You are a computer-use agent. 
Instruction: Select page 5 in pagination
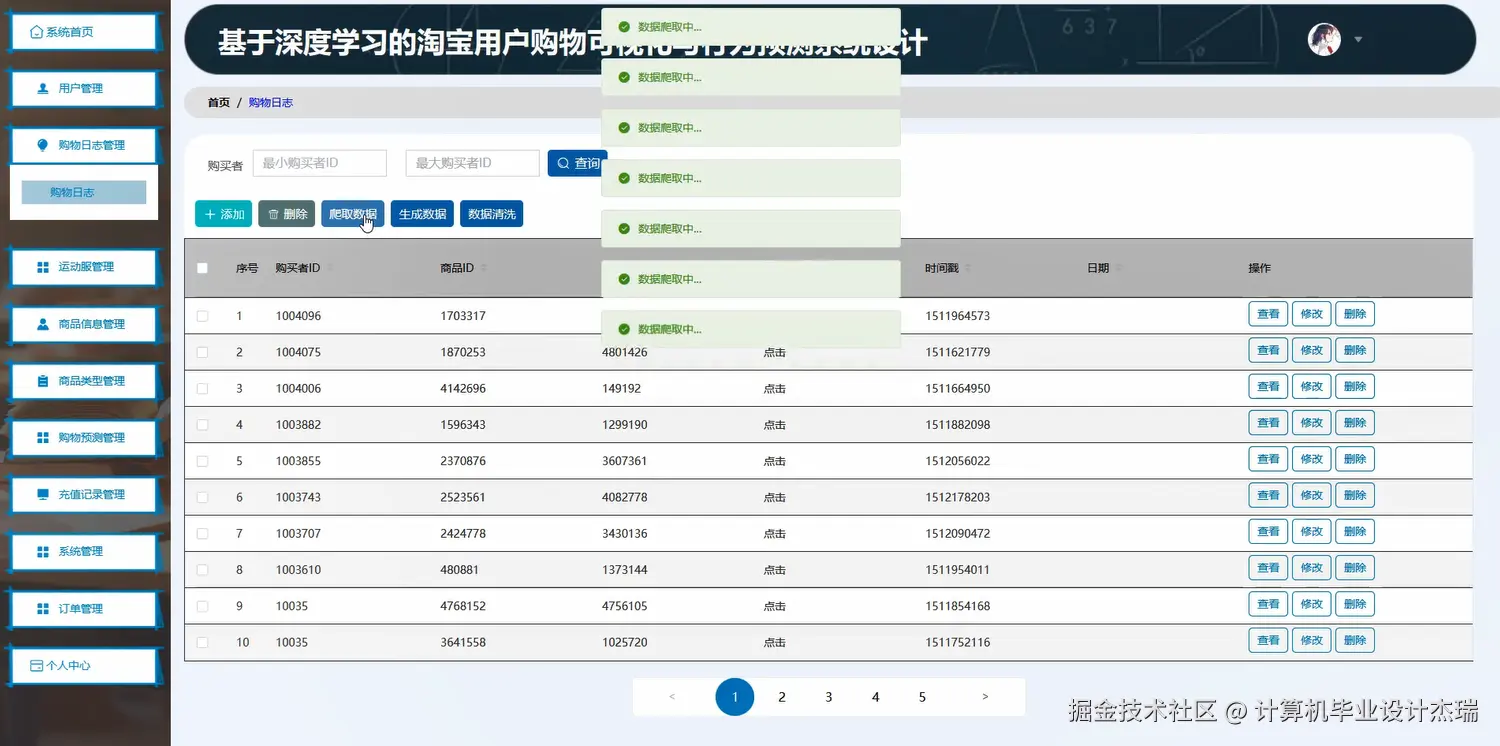coord(922,697)
